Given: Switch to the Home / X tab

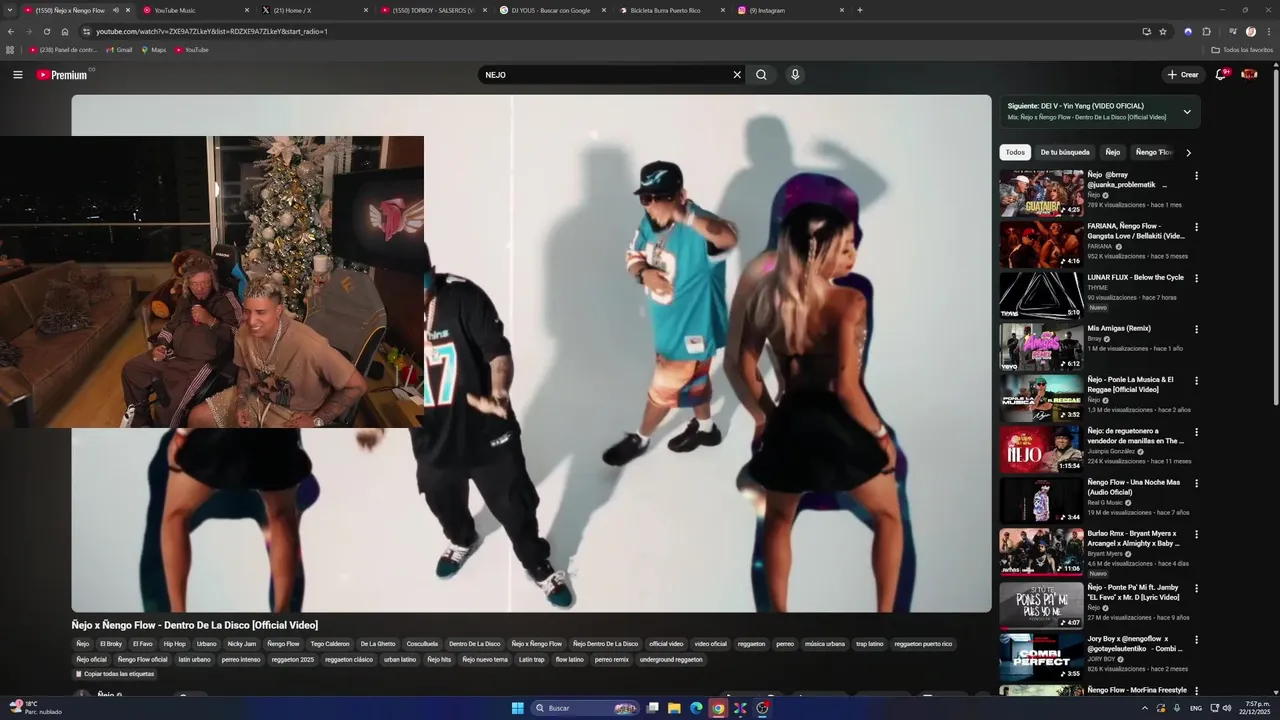Looking at the screenshot, I should (314, 10).
